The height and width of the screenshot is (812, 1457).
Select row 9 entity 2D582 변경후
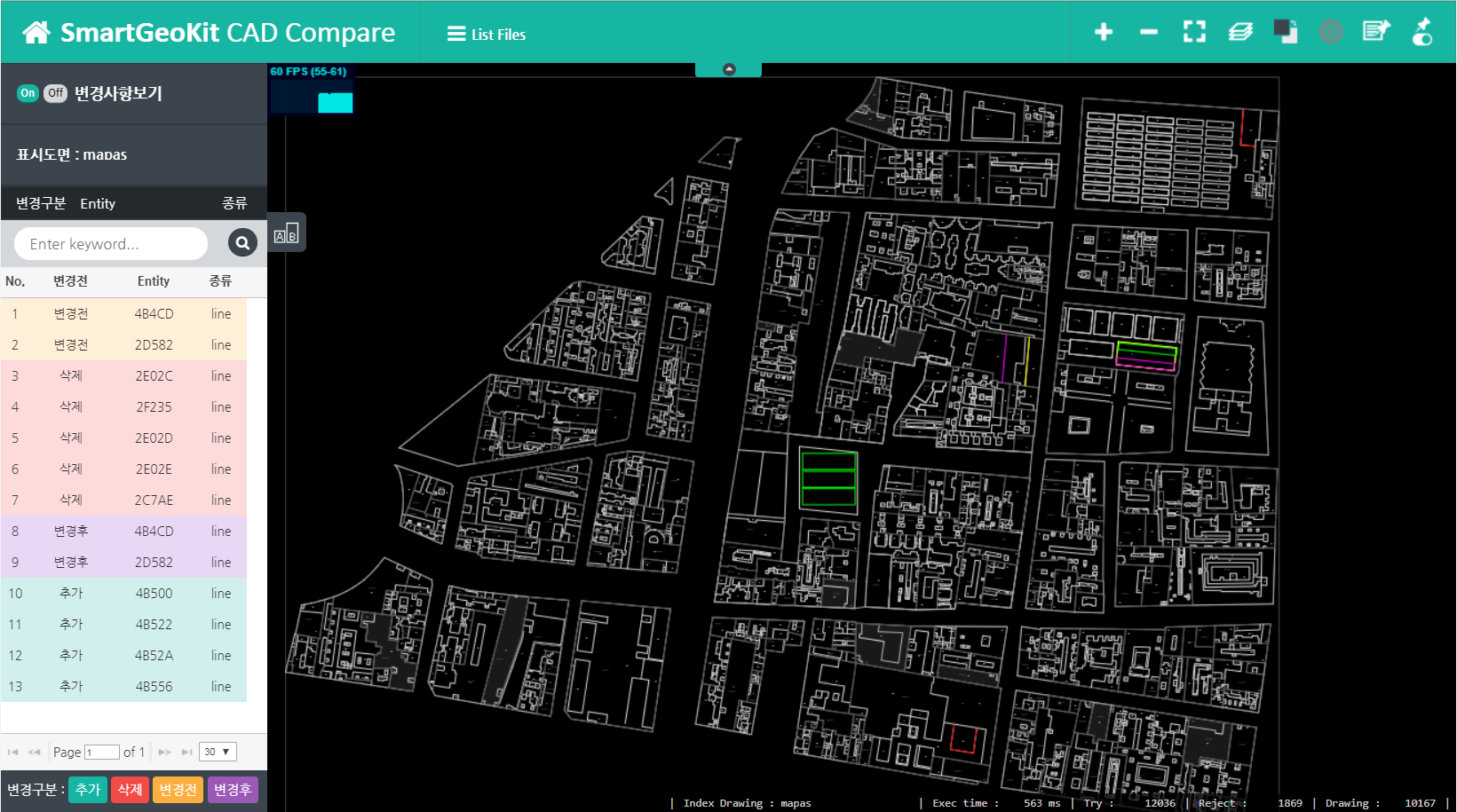(123, 562)
